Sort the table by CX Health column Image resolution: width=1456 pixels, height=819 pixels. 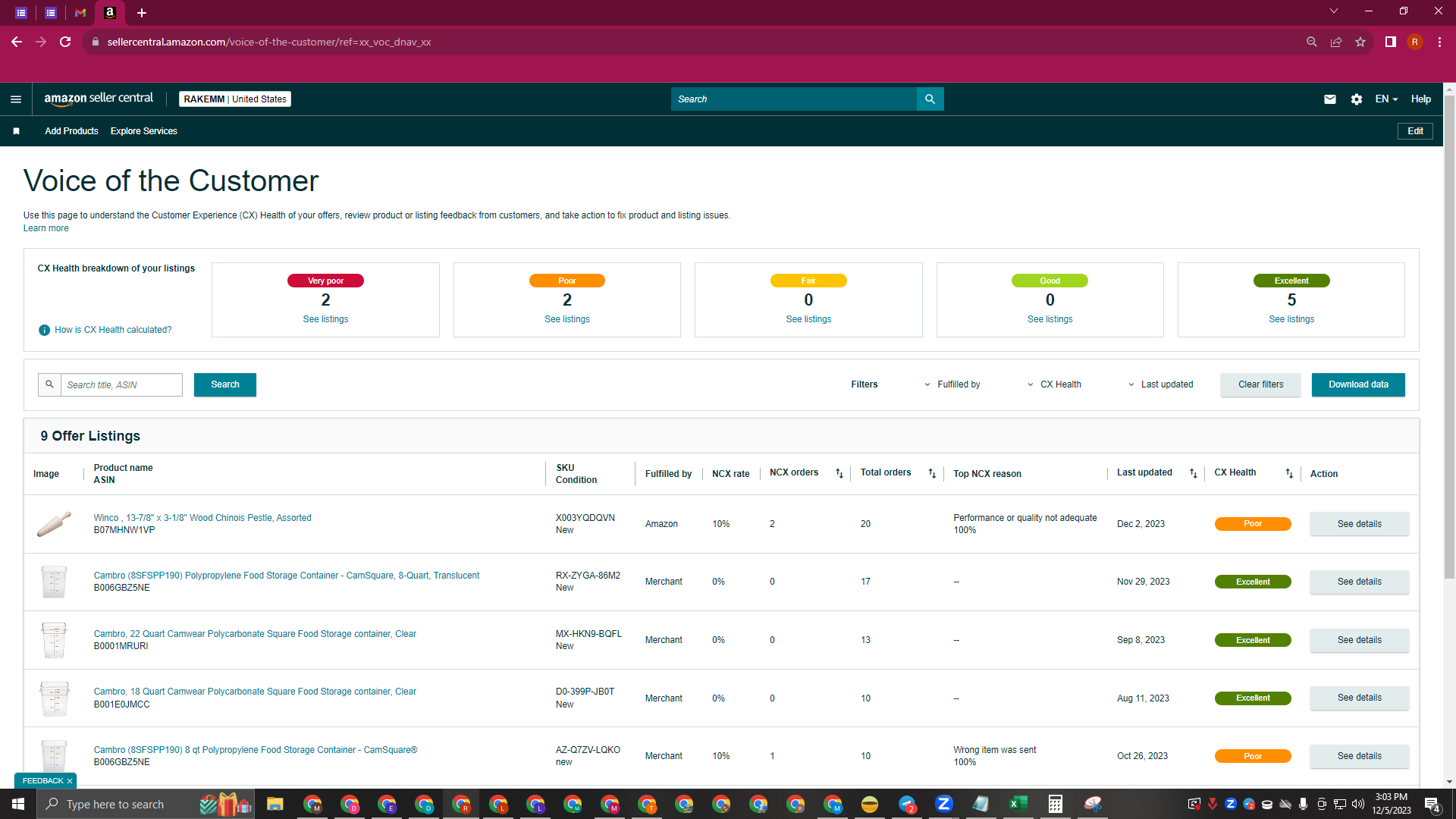coord(1289,473)
